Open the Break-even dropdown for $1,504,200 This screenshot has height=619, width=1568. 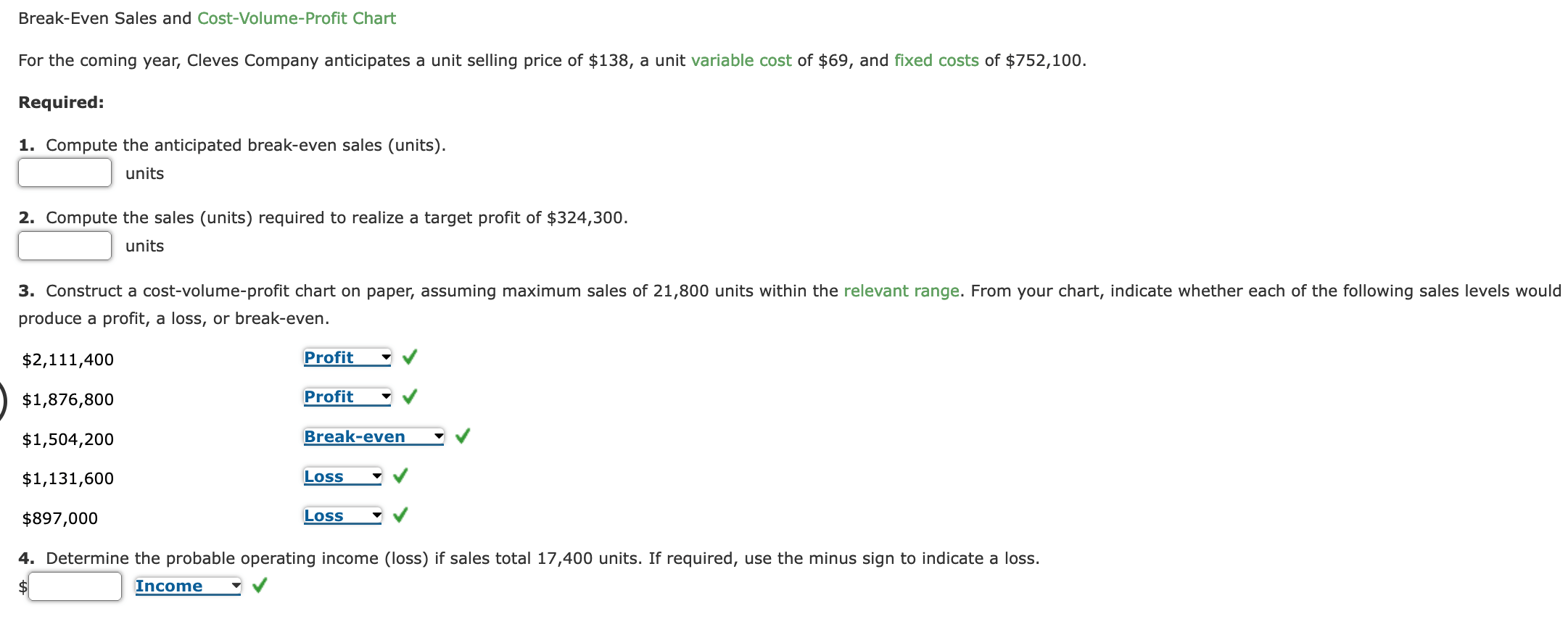point(374,437)
